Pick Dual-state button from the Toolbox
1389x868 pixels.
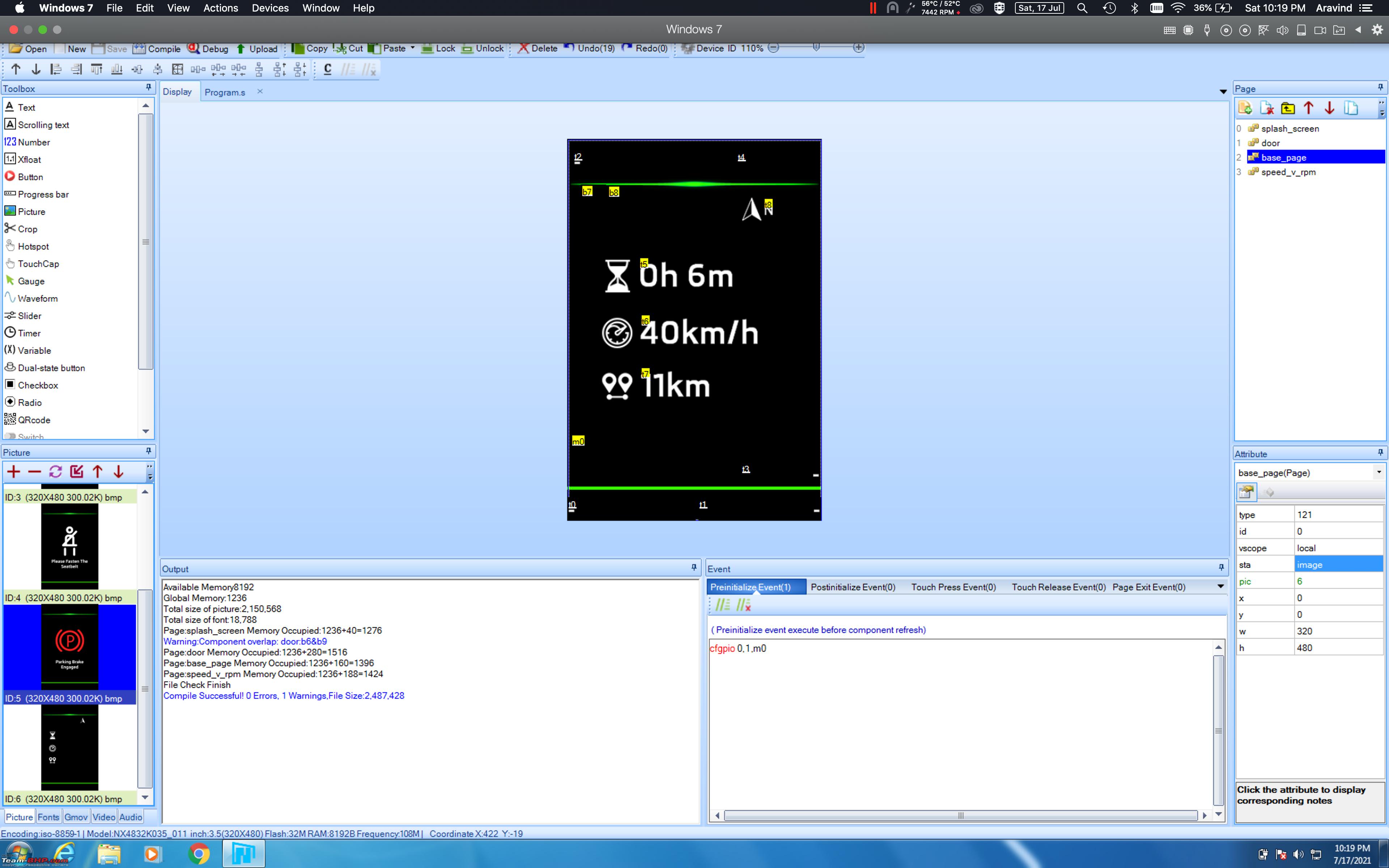click(x=51, y=367)
